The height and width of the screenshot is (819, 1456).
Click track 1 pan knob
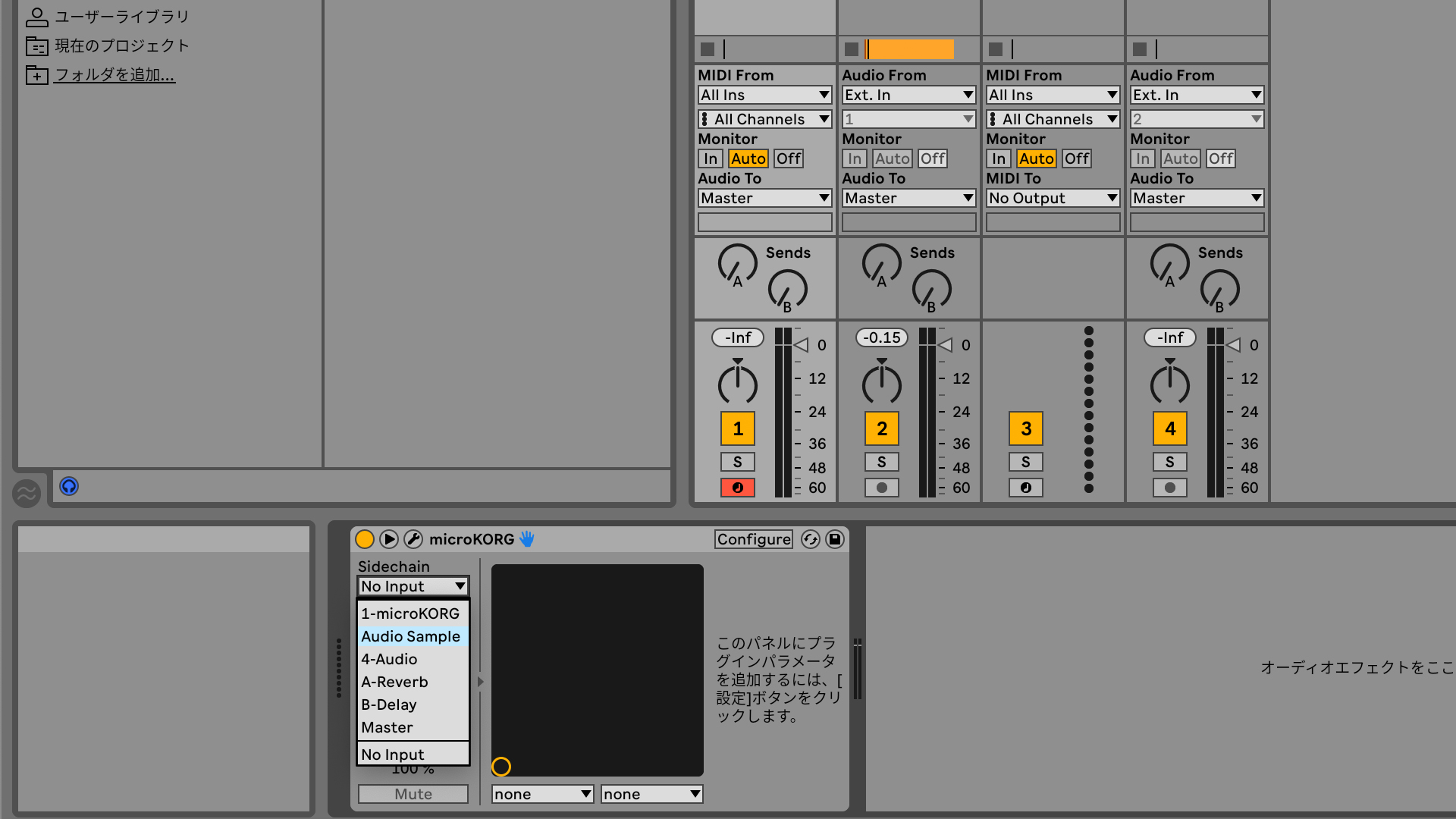point(738,383)
